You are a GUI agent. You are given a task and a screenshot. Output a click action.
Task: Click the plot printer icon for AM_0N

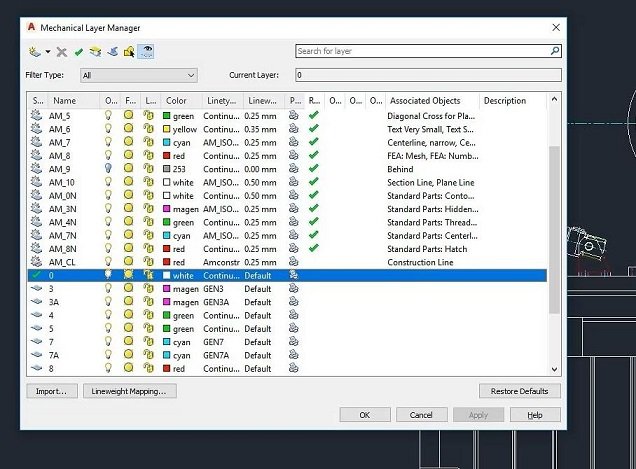point(294,195)
